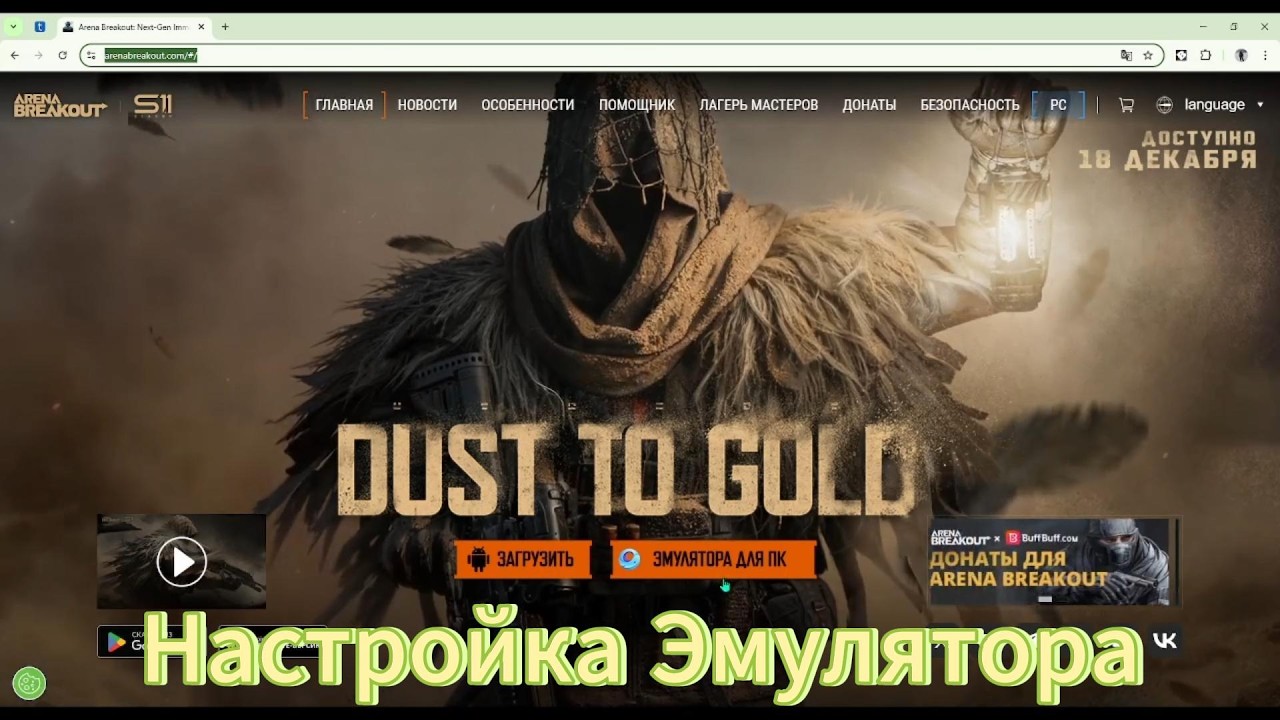Click the ЗАГРУЗИТЬ Android download button
The height and width of the screenshot is (720, 1280).
pos(523,560)
